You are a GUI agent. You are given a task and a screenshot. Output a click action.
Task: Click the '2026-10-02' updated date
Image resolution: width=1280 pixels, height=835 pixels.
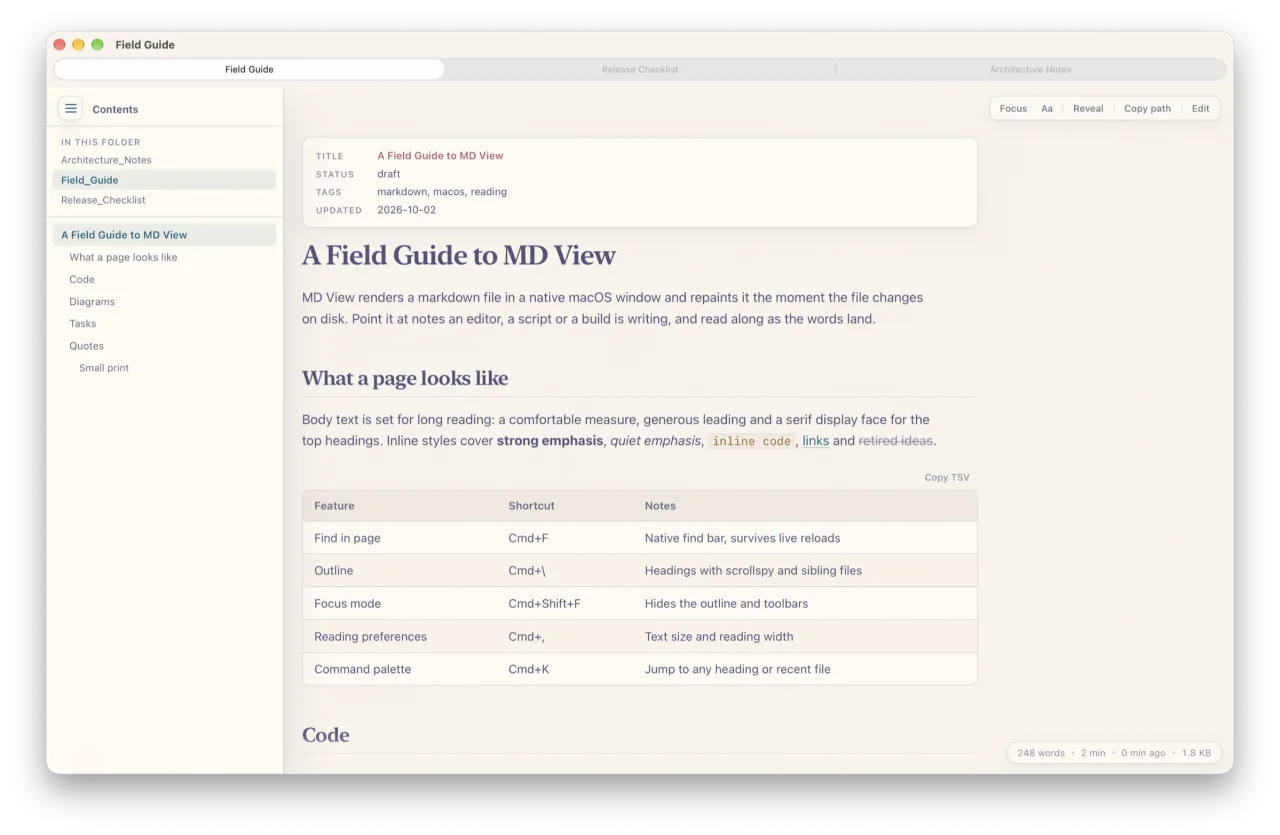(406, 210)
